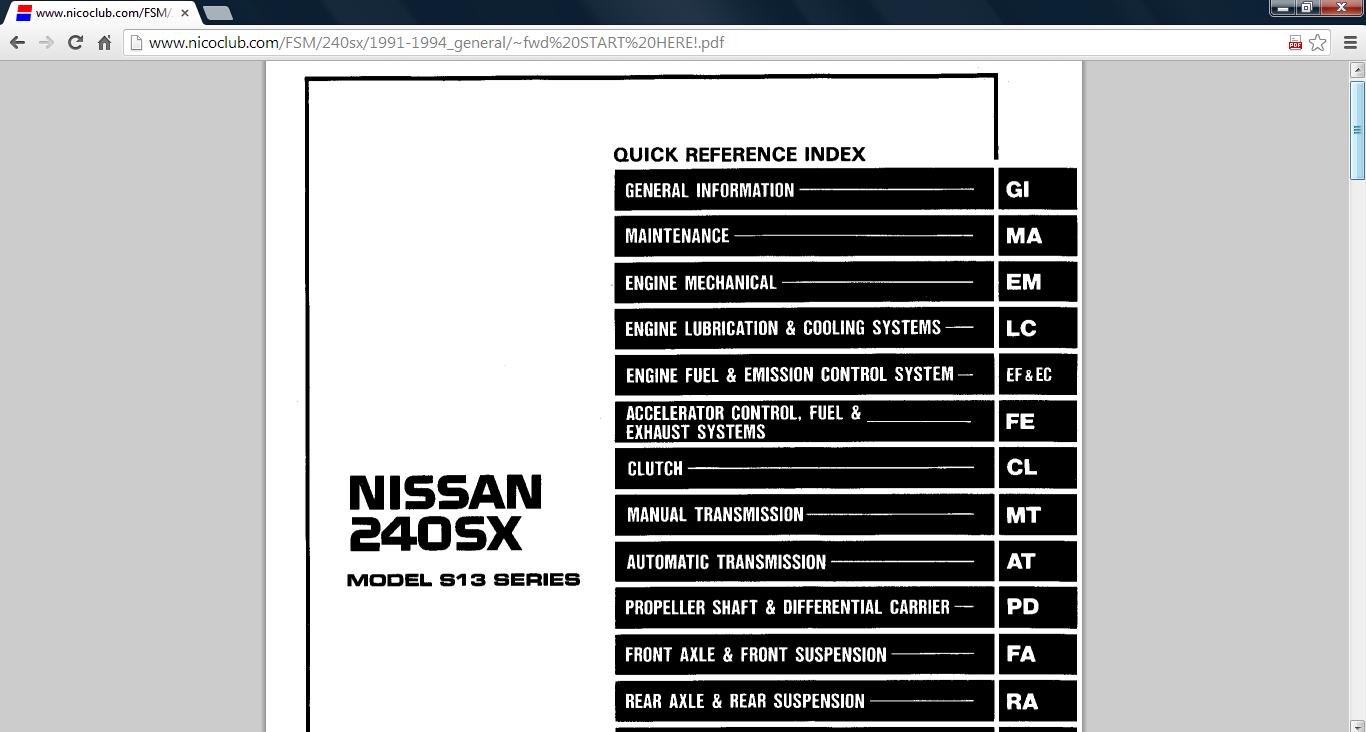Open the CLUTCH index entry
This screenshot has height=732, width=1366.
(x=804, y=468)
